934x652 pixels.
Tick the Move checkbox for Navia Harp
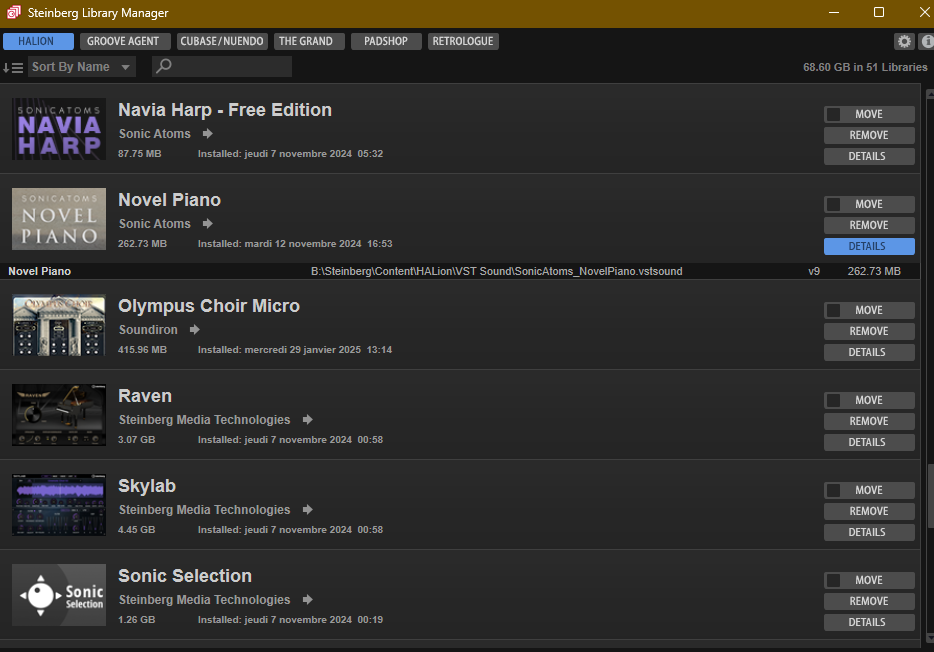pyautogui.click(x=833, y=114)
